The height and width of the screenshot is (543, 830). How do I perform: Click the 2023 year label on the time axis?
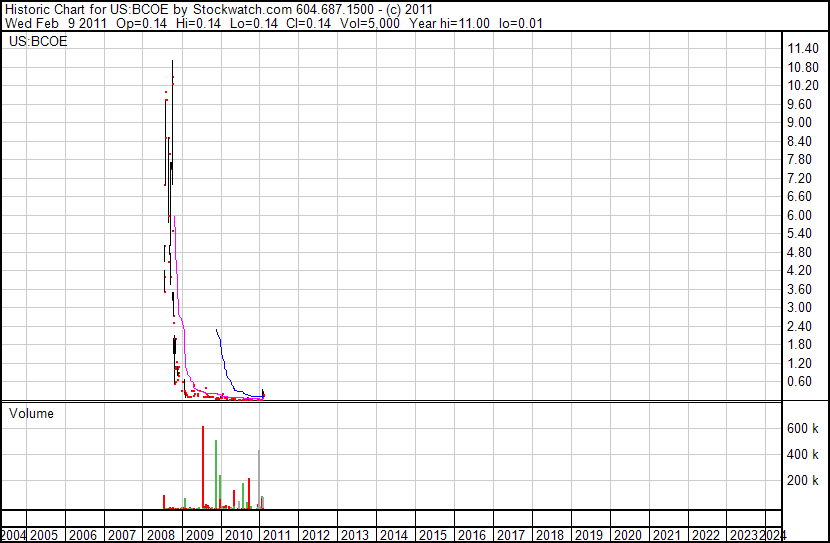point(744,535)
